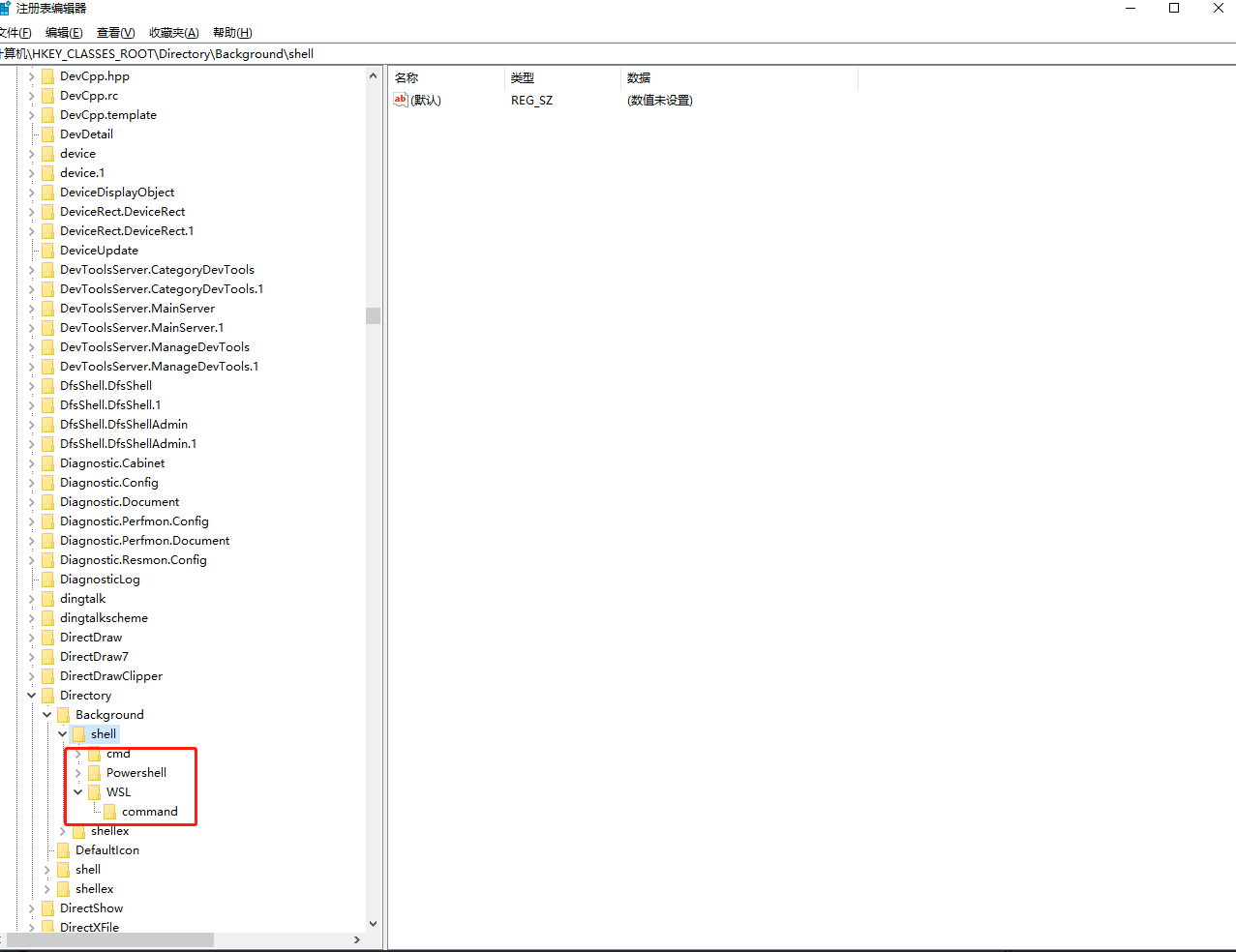Select the Diagnostic.Perfmon.Document key

(145, 541)
